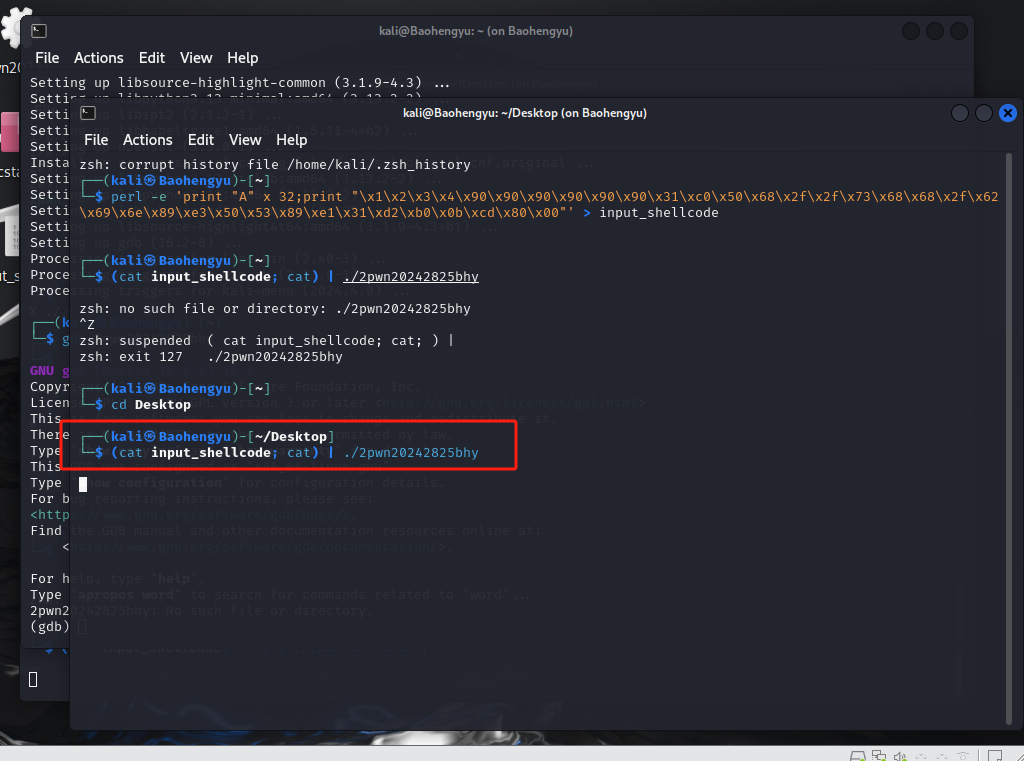Viewport: 1024px width, 761px height.
Task: Click ./2pwn20242825bhy in the ~/Desktop prompt command
Action: point(411,453)
